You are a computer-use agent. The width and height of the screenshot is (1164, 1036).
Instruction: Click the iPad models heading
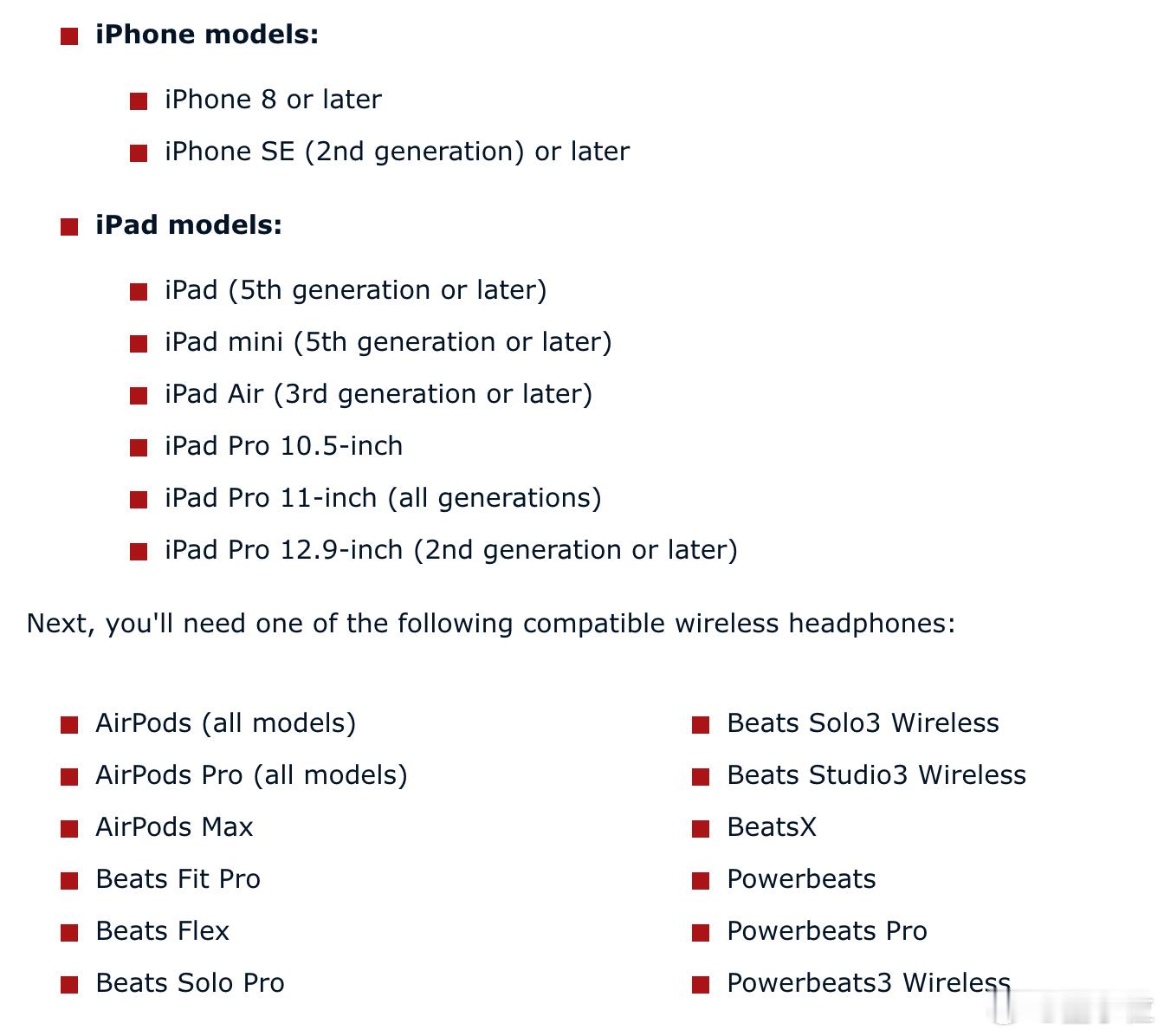(x=189, y=225)
